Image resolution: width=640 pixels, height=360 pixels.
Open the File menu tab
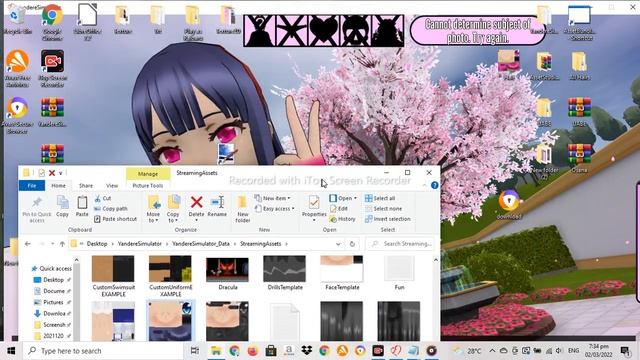click(x=32, y=185)
